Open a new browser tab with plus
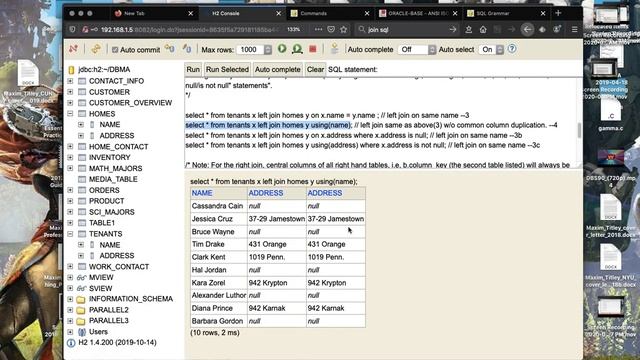 [558, 13]
